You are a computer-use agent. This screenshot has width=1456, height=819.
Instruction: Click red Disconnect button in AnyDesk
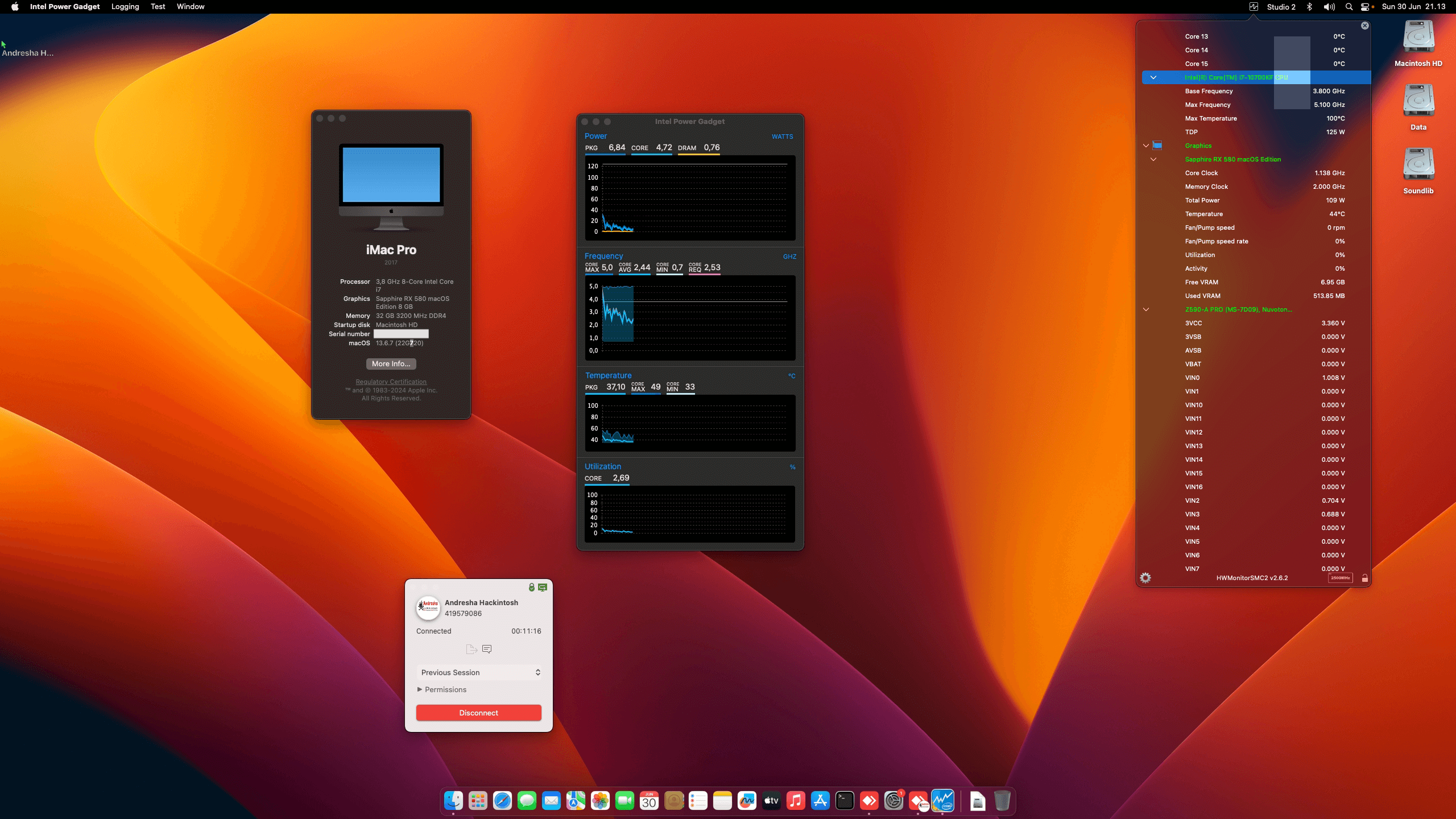(479, 713)
